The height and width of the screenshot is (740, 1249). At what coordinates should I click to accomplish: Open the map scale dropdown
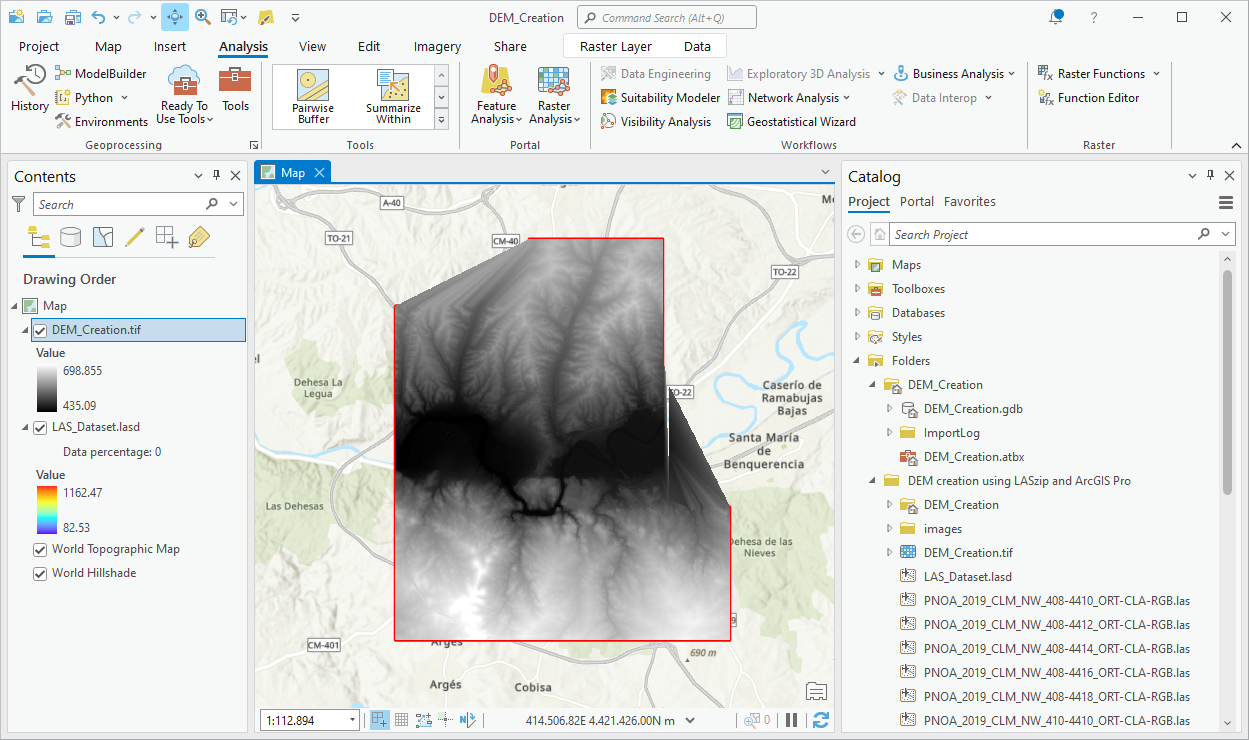[x=353, y=721]
